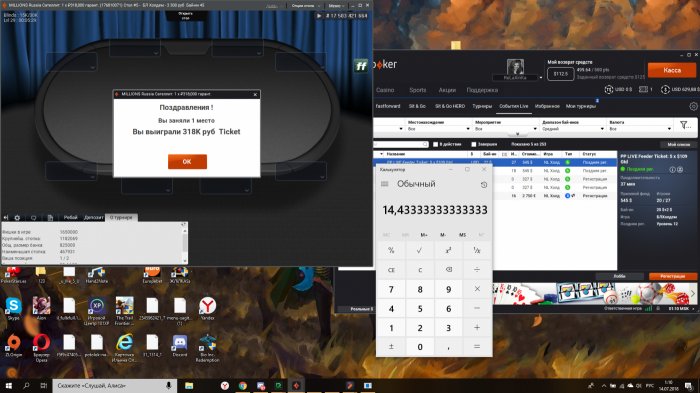Open the Мероприятие filter dropdown
700x393 pixels.
506,129
